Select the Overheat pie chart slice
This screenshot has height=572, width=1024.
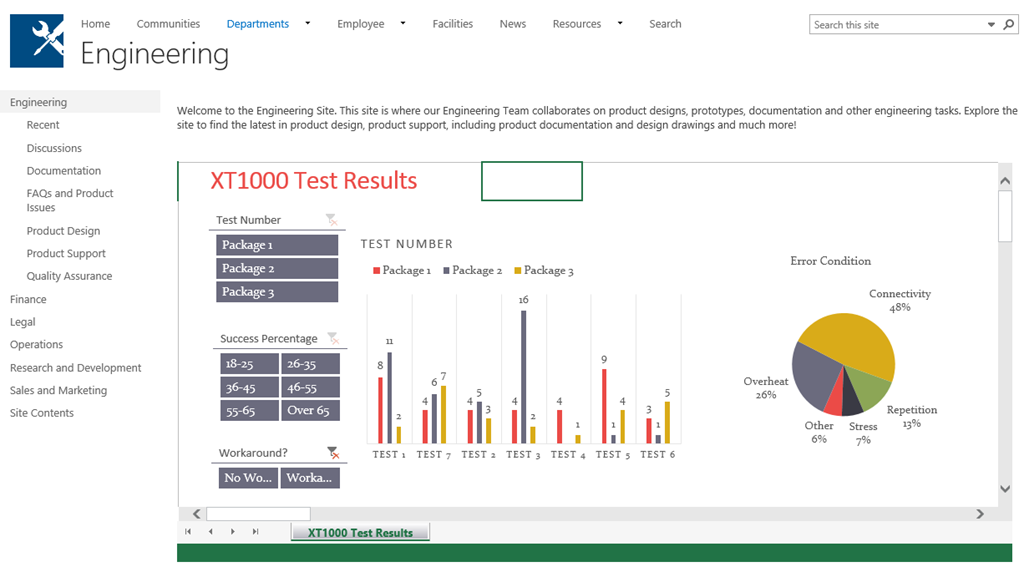(813, 379)
